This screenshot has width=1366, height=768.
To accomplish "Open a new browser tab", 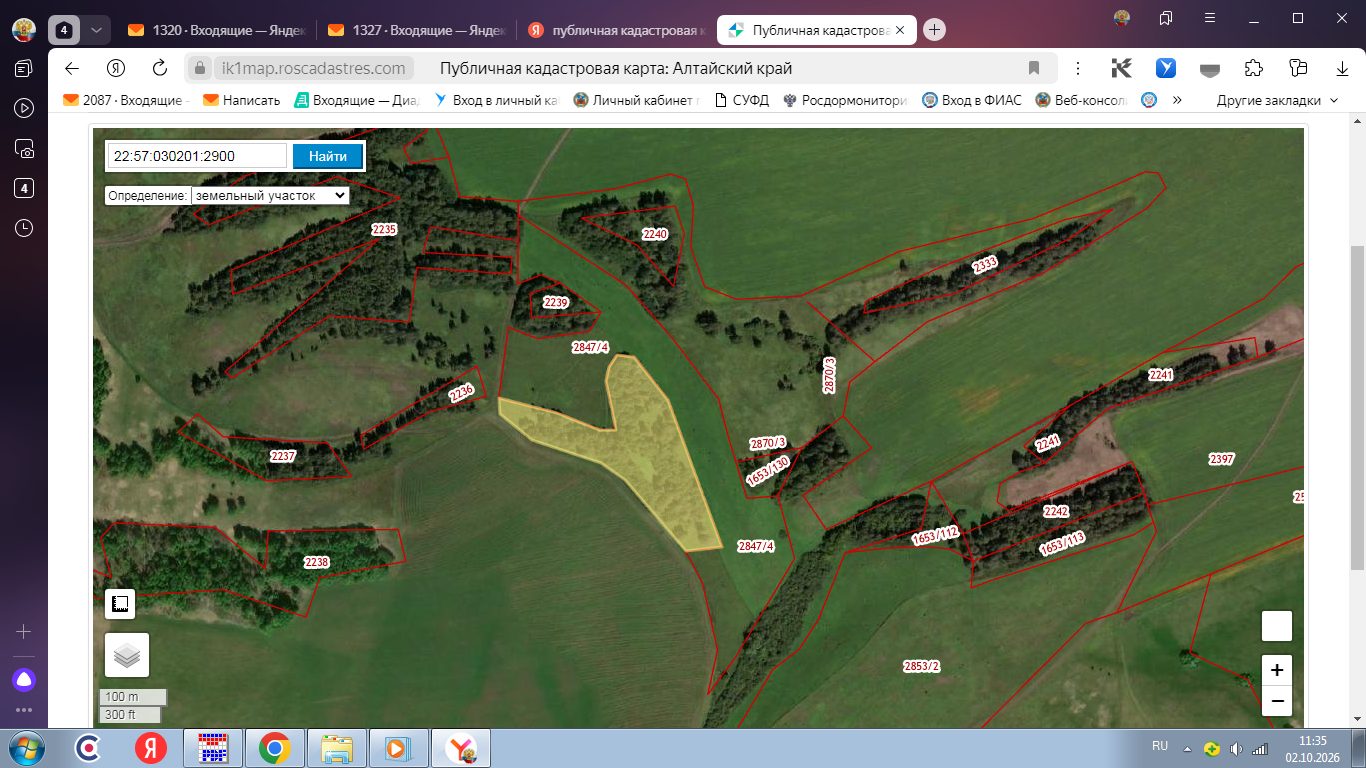I will pos(934,30).
